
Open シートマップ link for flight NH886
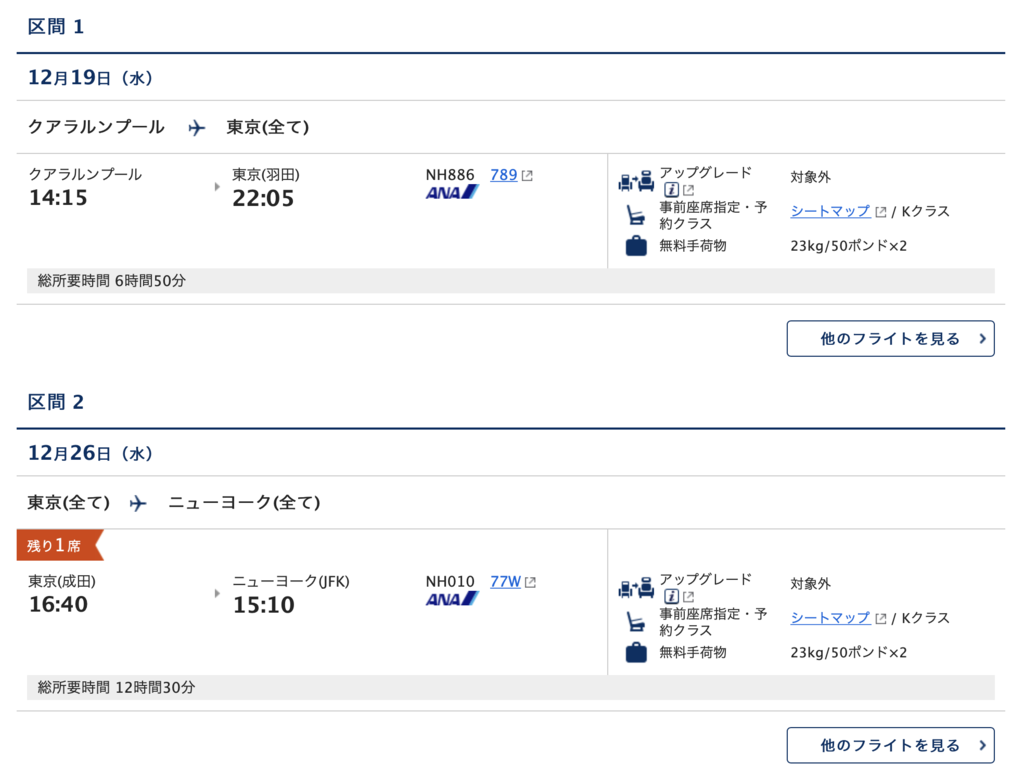[x=830, y=211]
